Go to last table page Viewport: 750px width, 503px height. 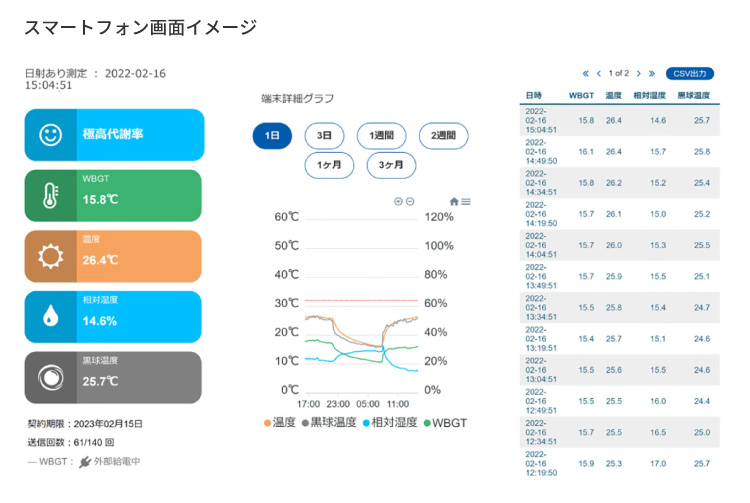651,74
